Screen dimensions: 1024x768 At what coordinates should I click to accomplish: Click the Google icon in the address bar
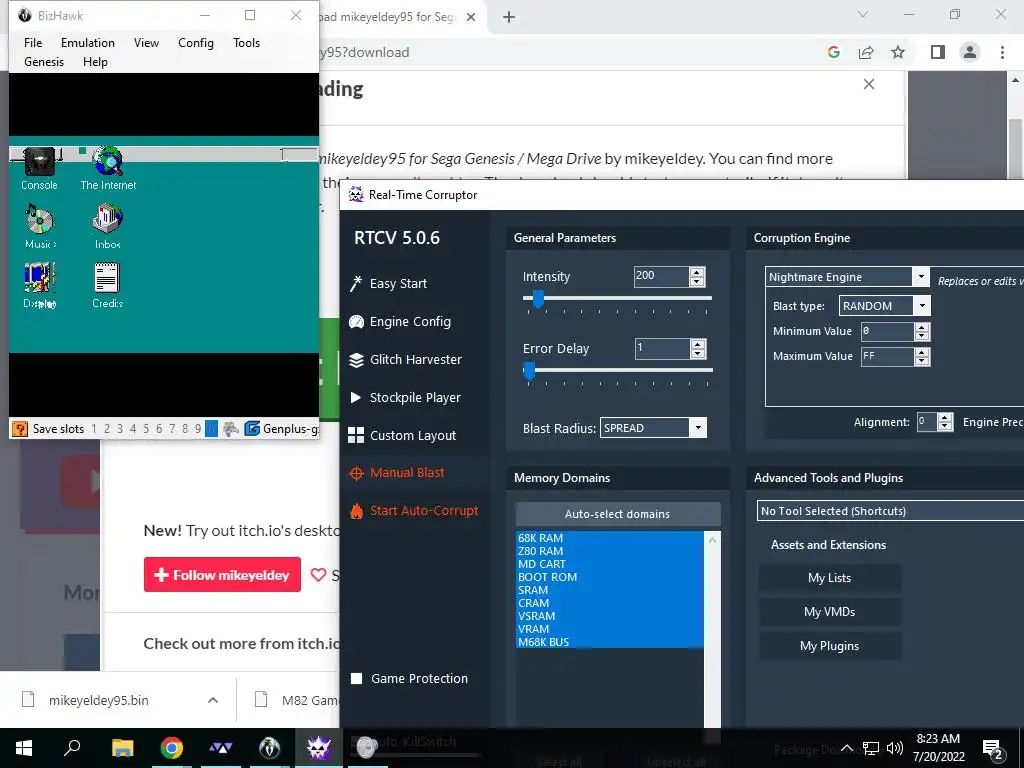pos(833,52)
